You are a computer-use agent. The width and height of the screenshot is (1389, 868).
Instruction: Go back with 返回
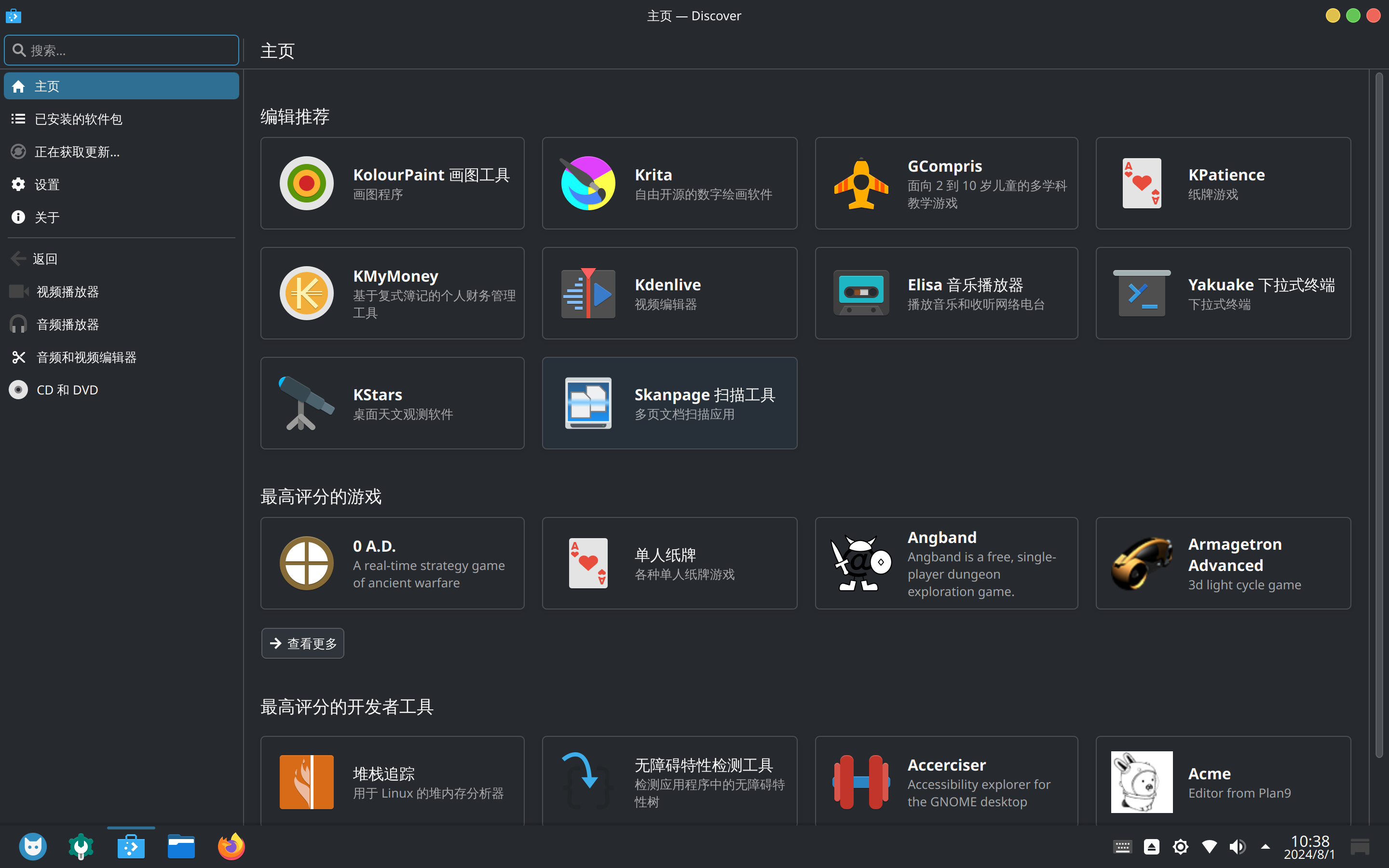pos(121,259)
